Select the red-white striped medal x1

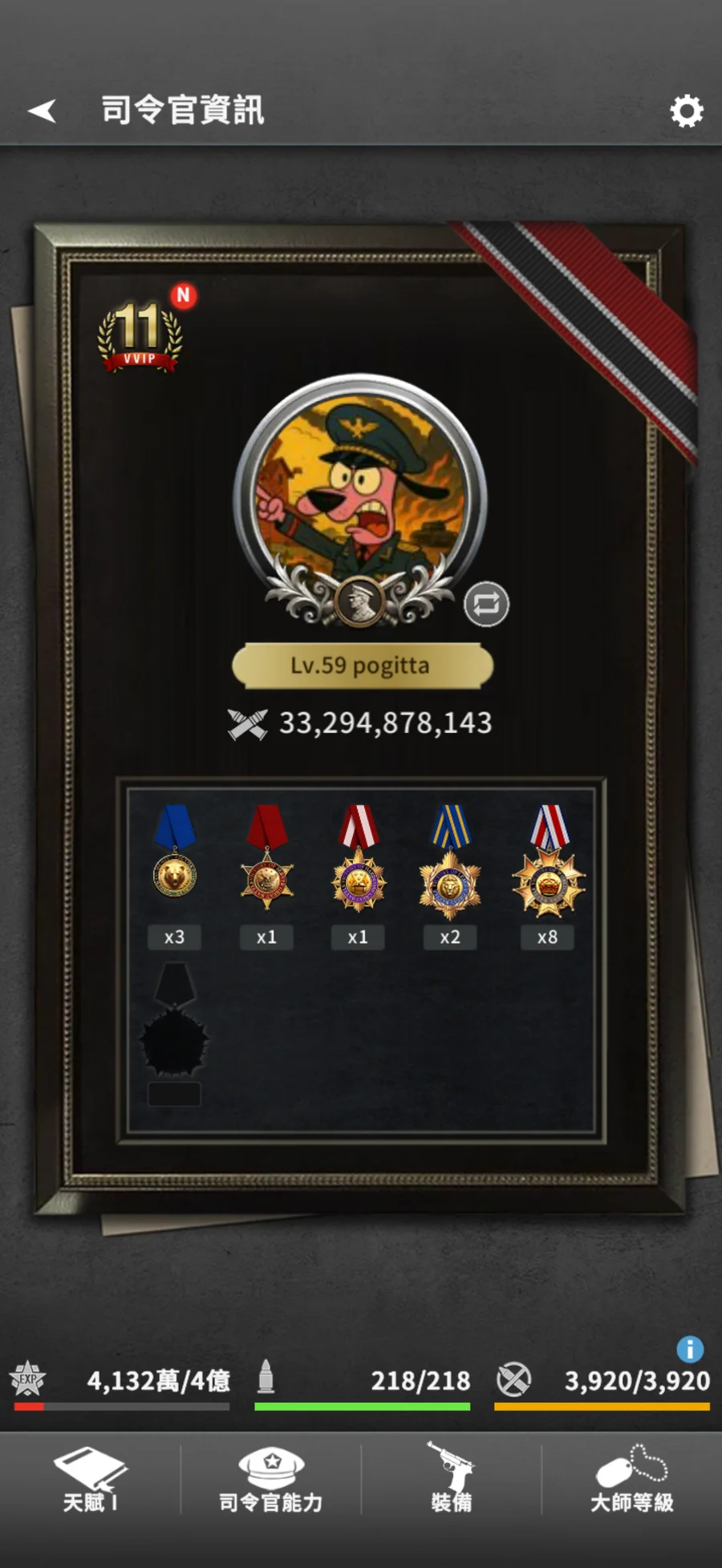point(358,858)
